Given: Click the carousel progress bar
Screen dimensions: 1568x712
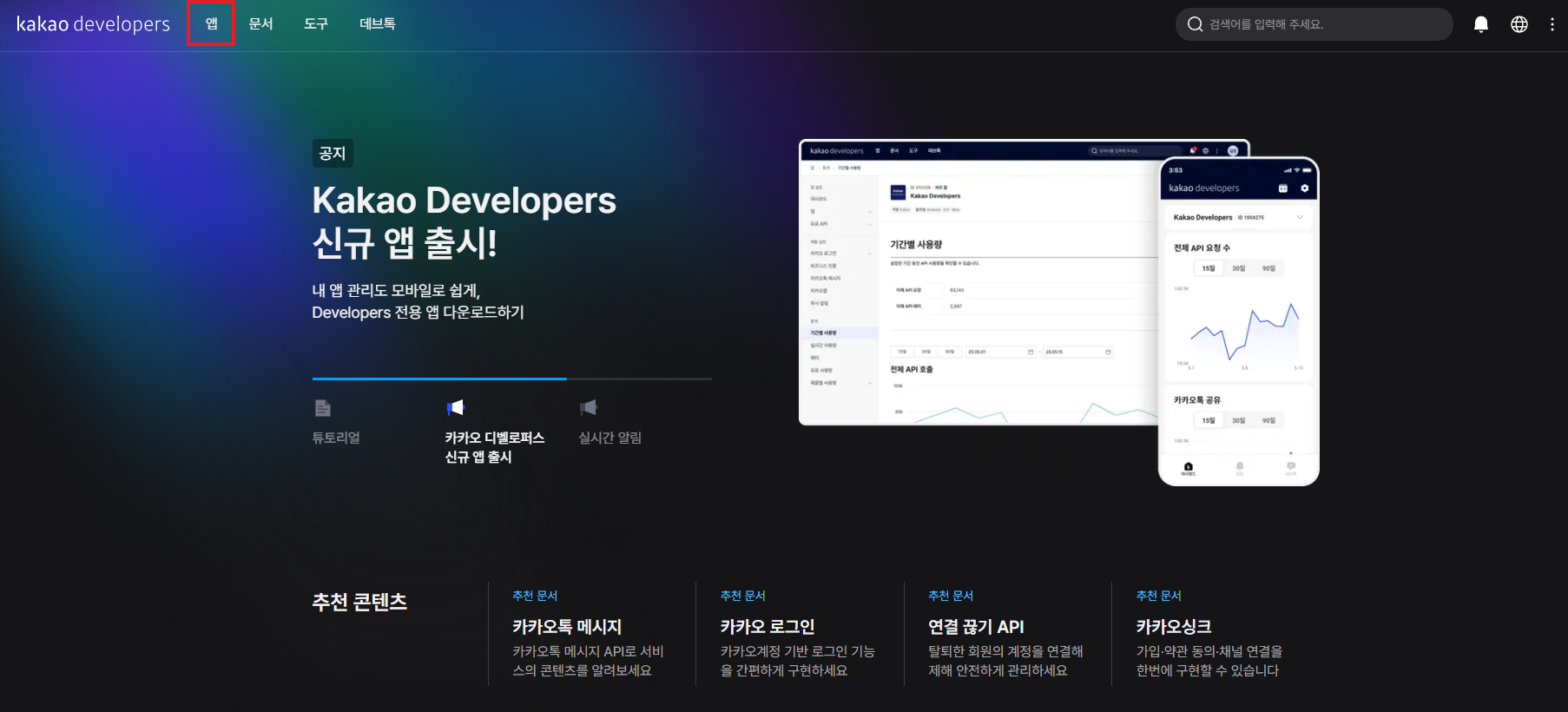Looking at the screenshot, I should point(512,379).
